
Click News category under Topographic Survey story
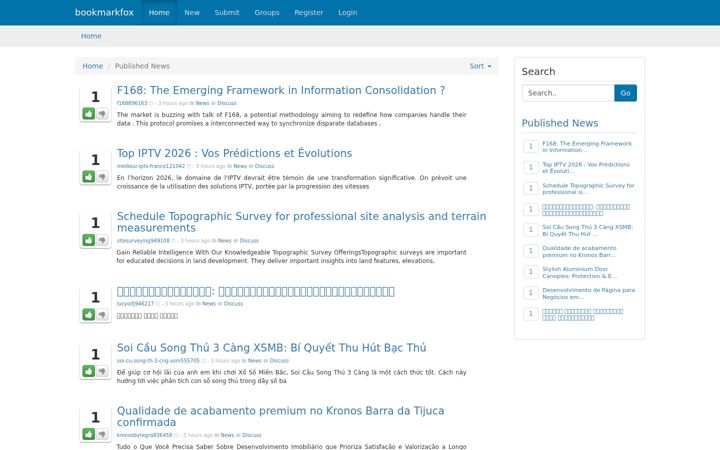(x=225, y=241)
